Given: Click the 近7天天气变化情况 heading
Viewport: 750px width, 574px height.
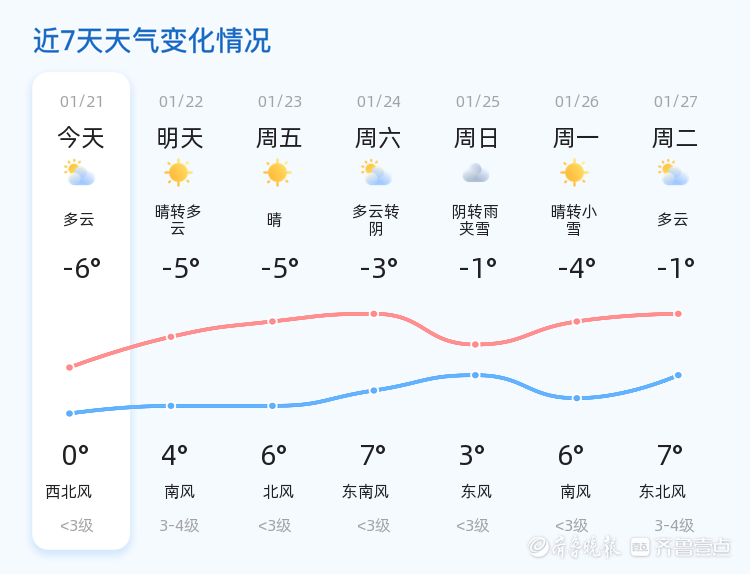Looking at the screenshot, I should pos(152,41).
